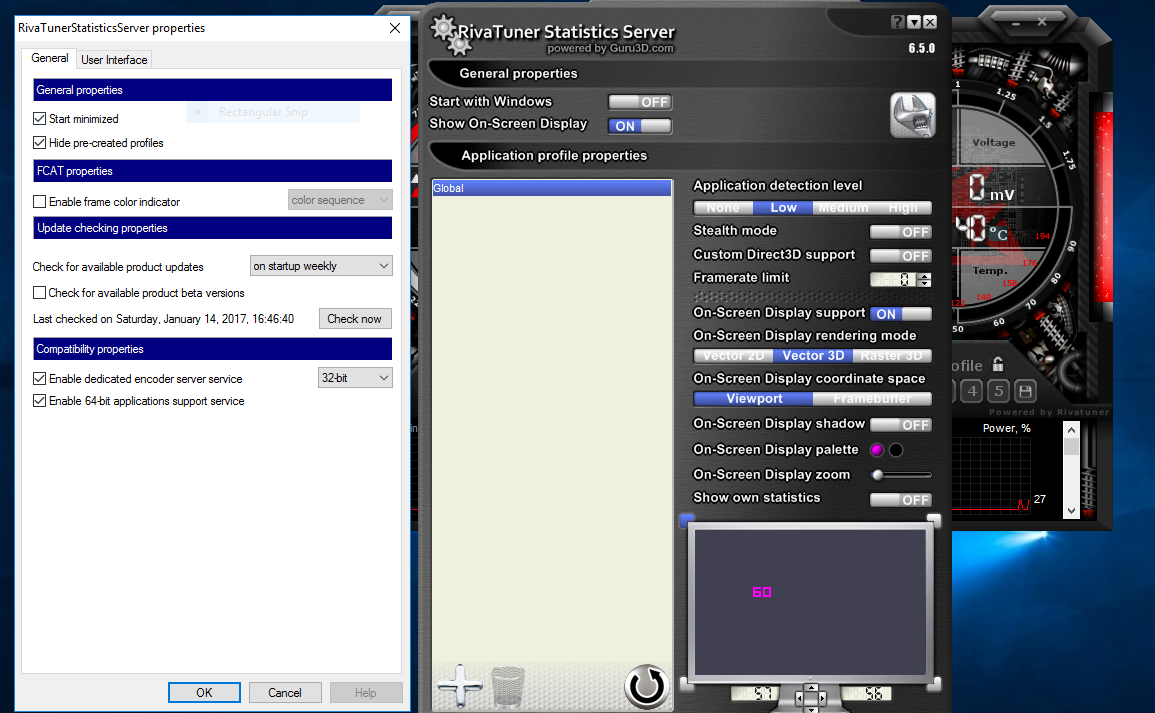Toggle On-Screen Display shadow switch
This screenshot has width=1155, height=713.
pos(900,425)
